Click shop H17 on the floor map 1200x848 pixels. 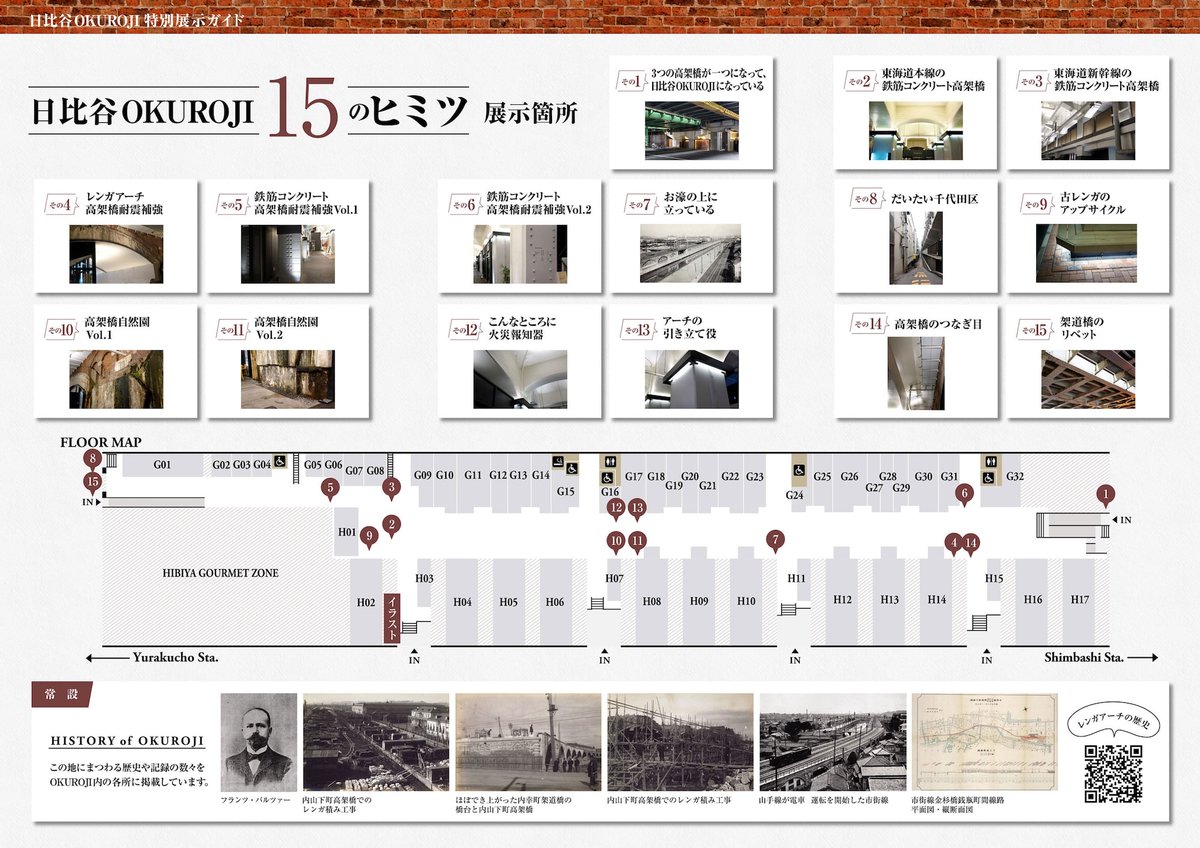point(1079,600)
